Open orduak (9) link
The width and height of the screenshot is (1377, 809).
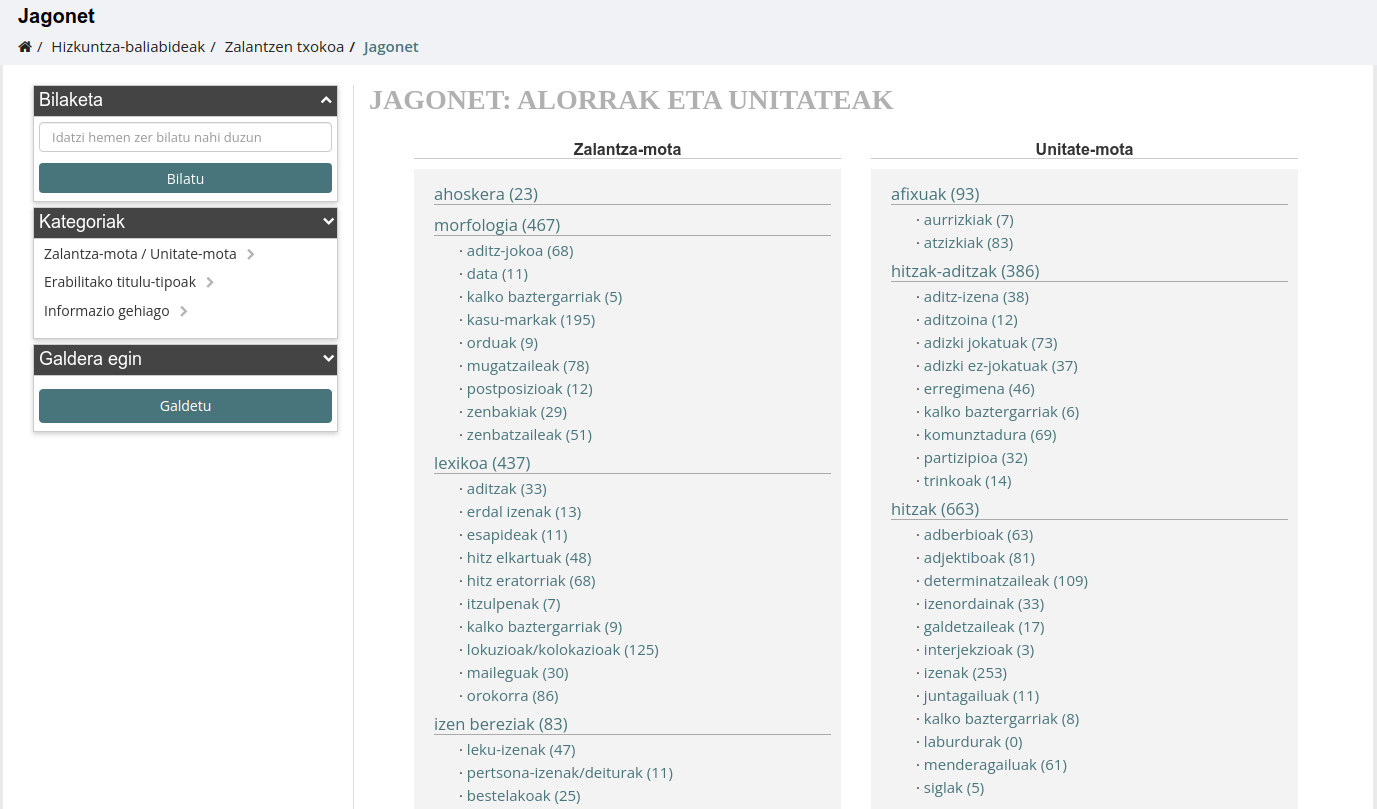[x=502, y=343]
